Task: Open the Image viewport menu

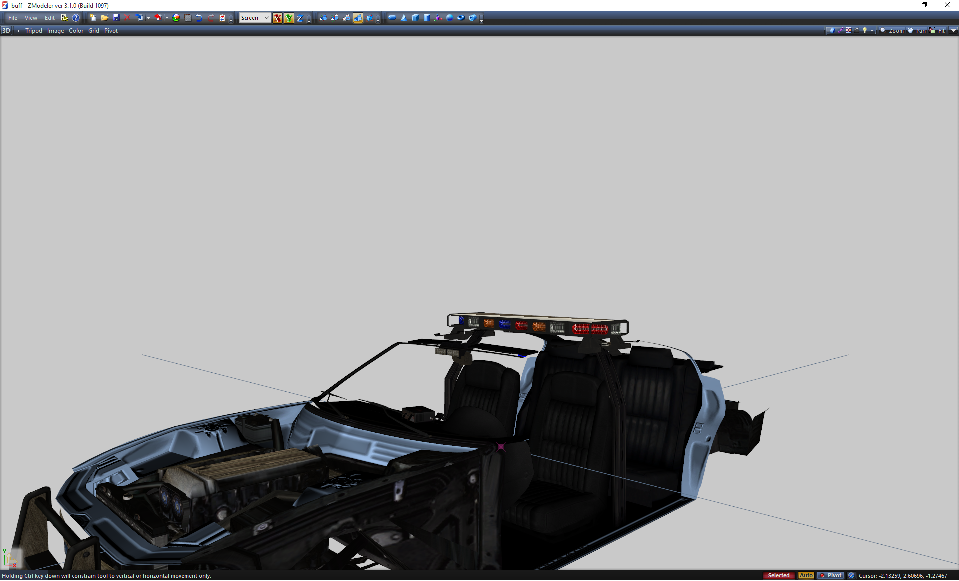Action: tap(56, 31)
